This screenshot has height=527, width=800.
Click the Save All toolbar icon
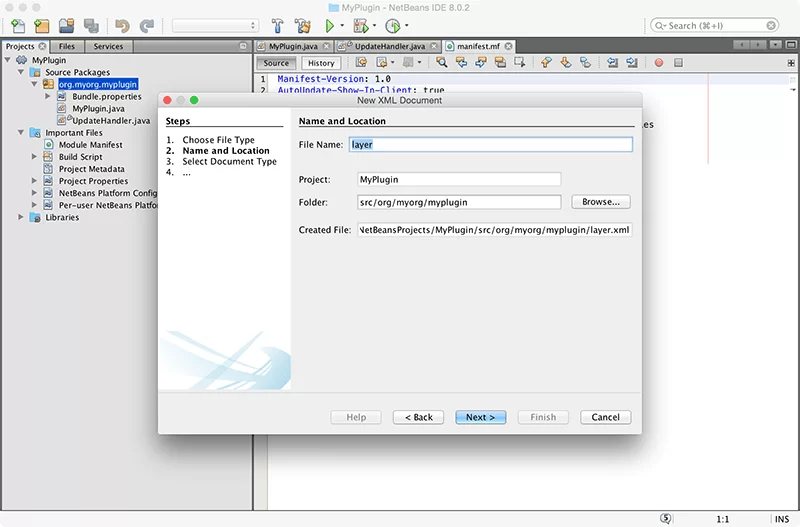91,26
